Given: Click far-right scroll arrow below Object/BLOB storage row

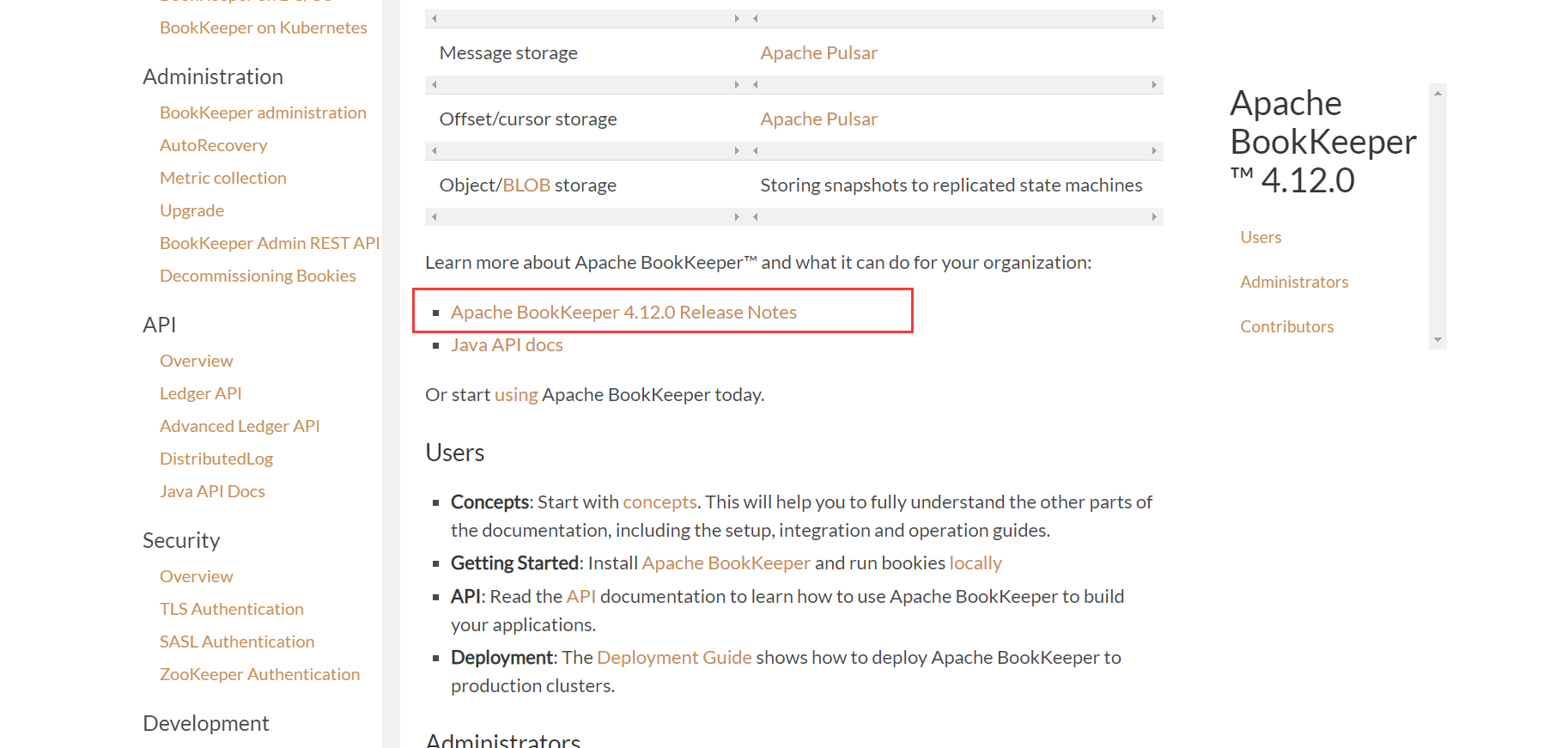Looking at the screenshot, I should (x=1154, y=216).
